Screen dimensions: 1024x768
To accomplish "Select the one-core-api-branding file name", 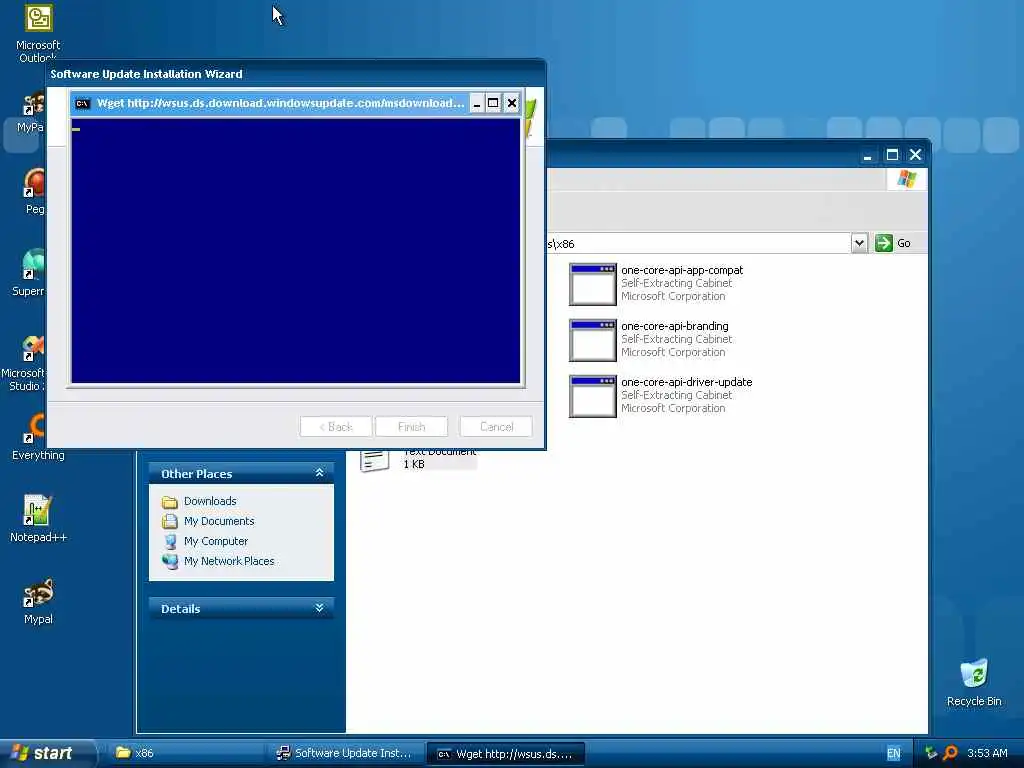I will coord(675,326).
